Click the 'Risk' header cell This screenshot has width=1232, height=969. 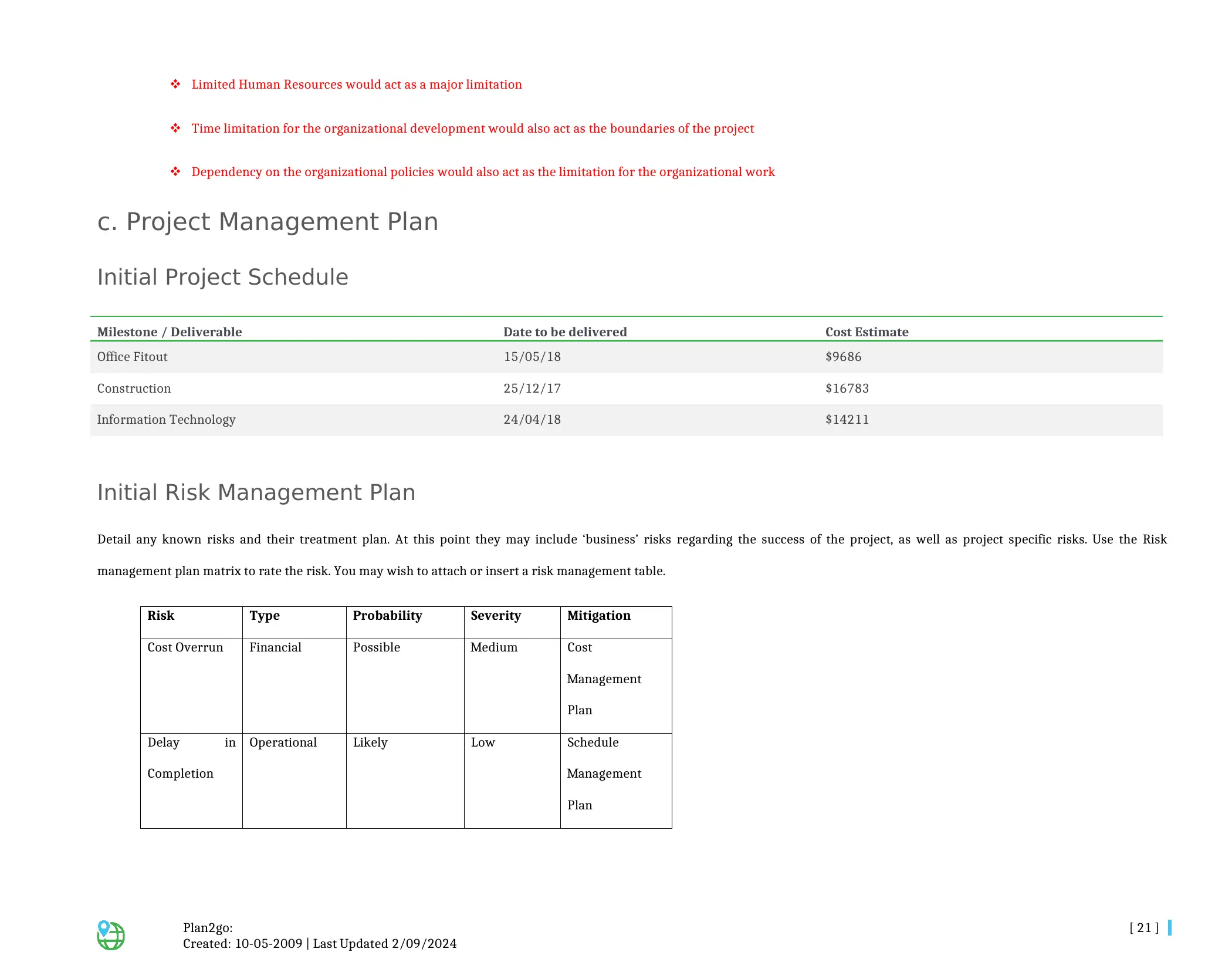[x=191, y=623]
